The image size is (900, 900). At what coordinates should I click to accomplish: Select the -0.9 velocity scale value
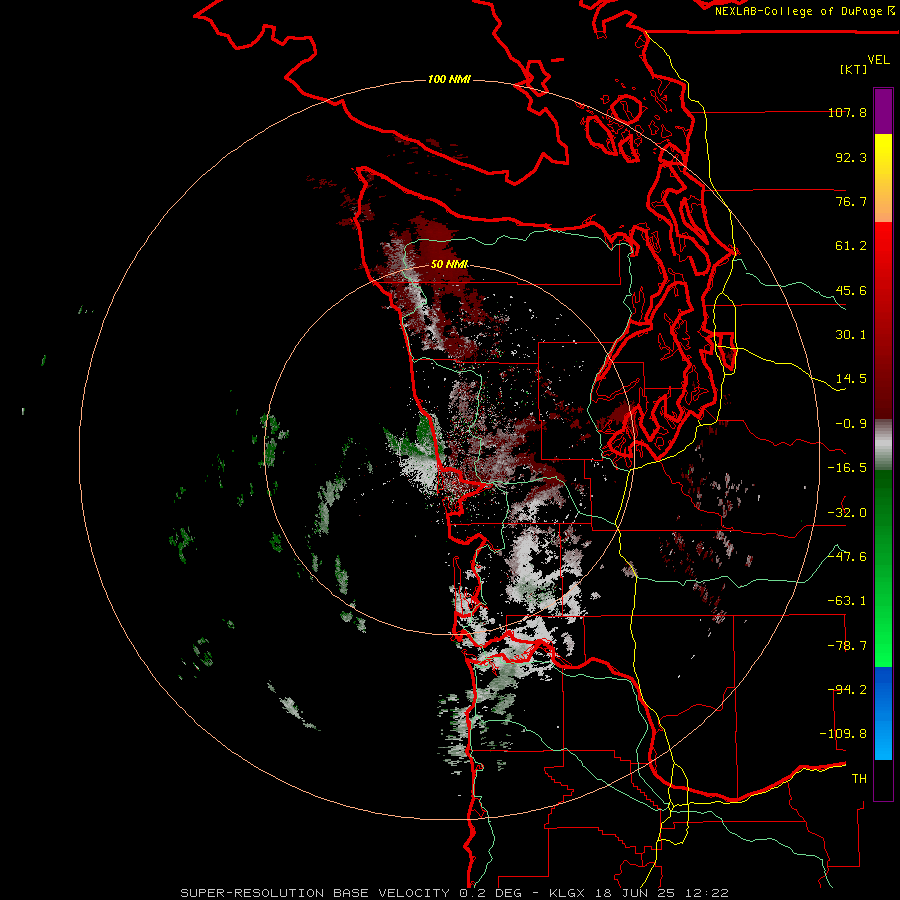click(x=851, y=424)
